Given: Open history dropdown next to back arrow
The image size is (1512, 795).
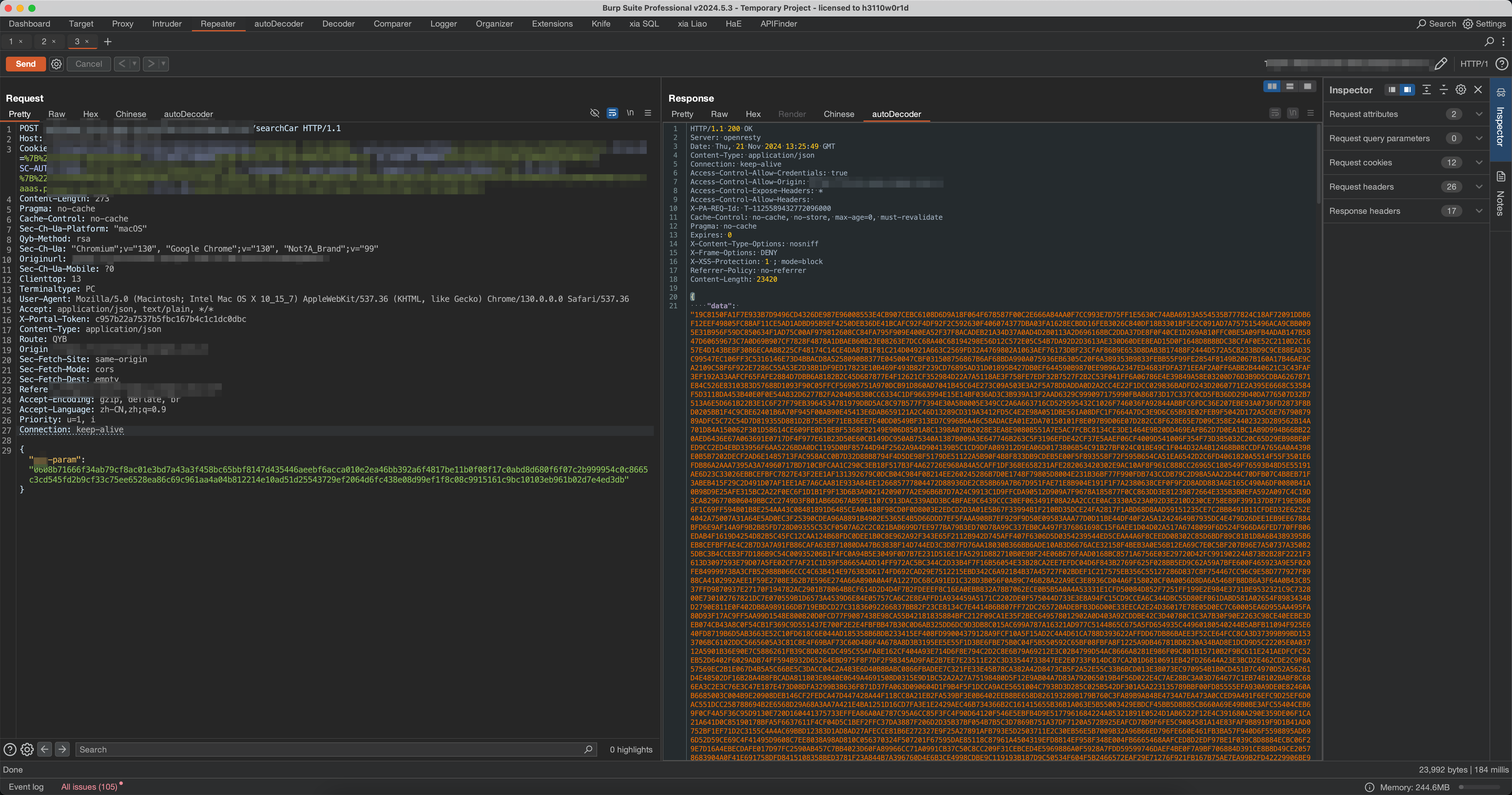Looking at the screenshot, I should click(x=134, y=63).
